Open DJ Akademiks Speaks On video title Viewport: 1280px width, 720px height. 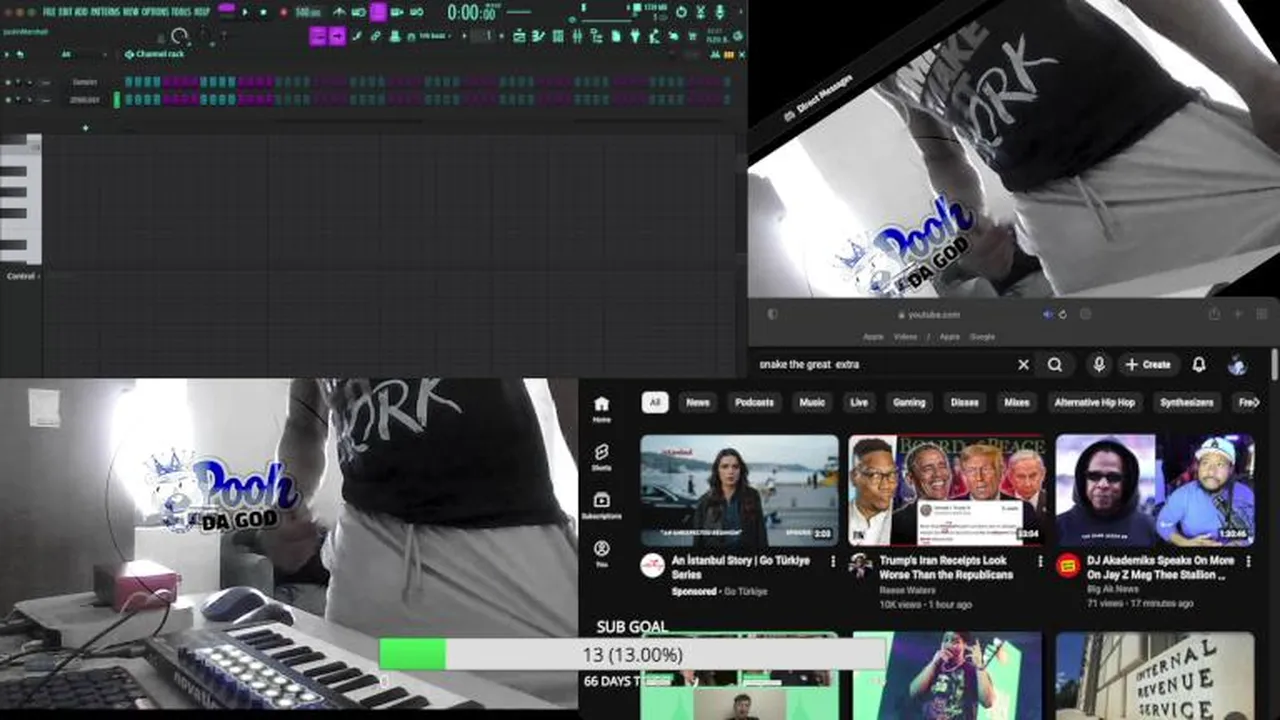coord(1159,568)
